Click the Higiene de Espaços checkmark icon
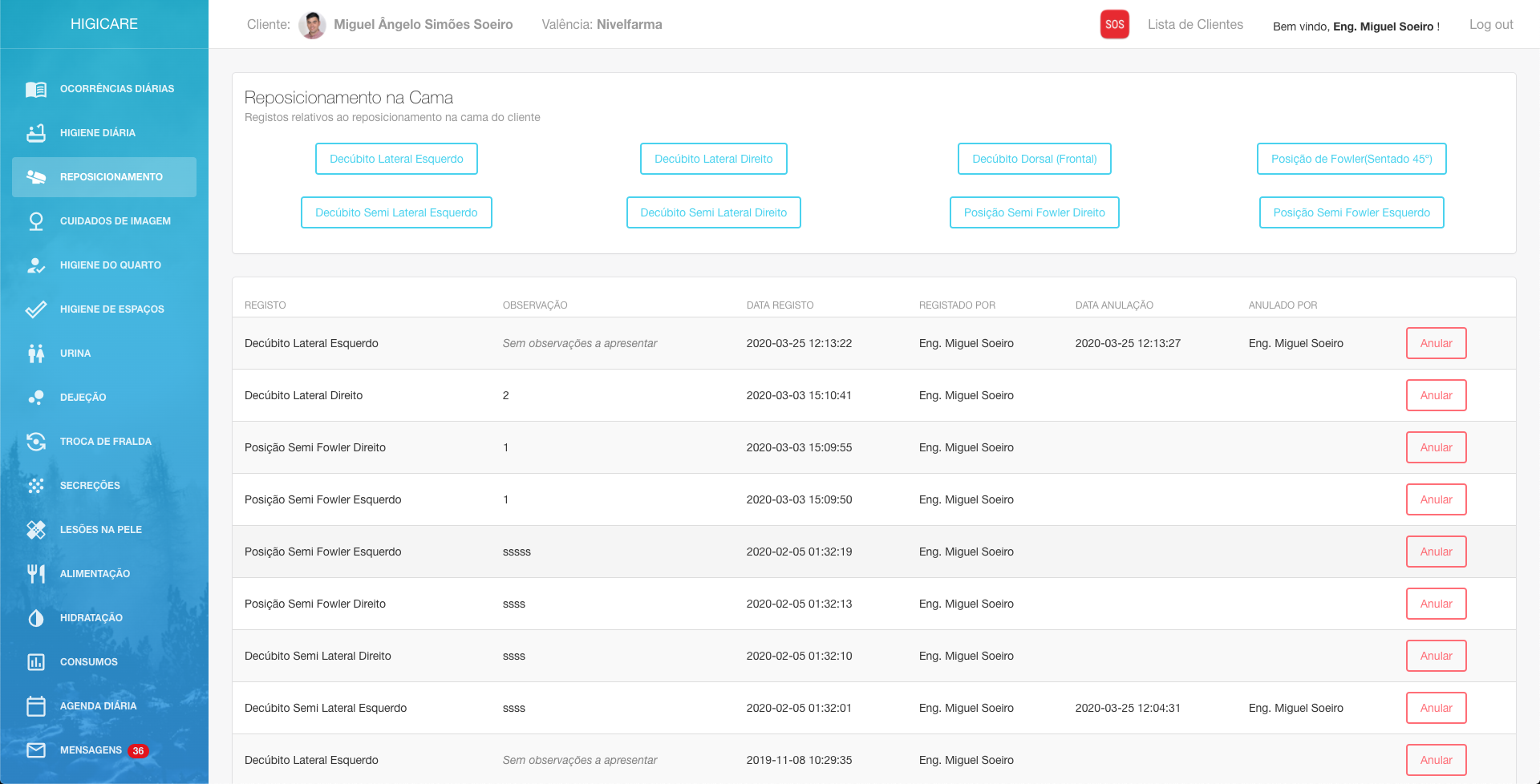The height and width of the screenshot is (784, 1540). 36,309
